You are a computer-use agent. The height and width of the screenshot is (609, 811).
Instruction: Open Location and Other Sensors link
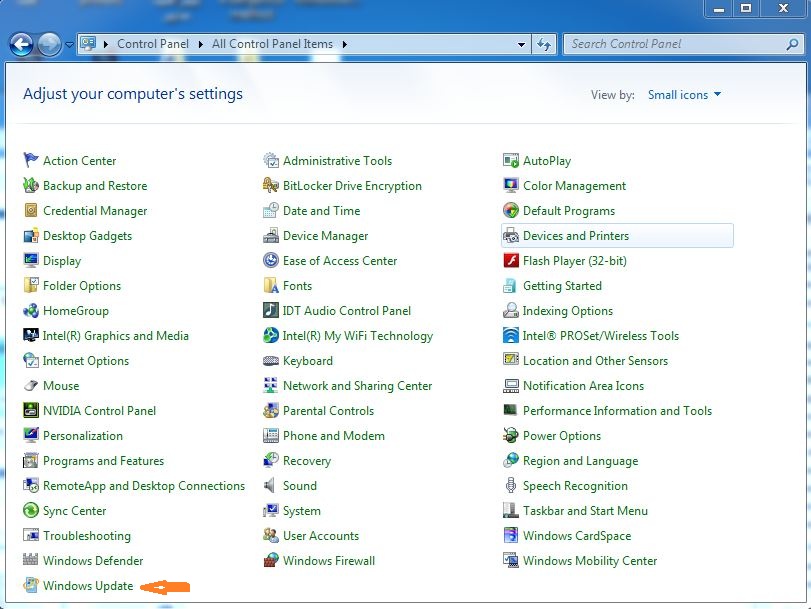(x=595, y=361)
